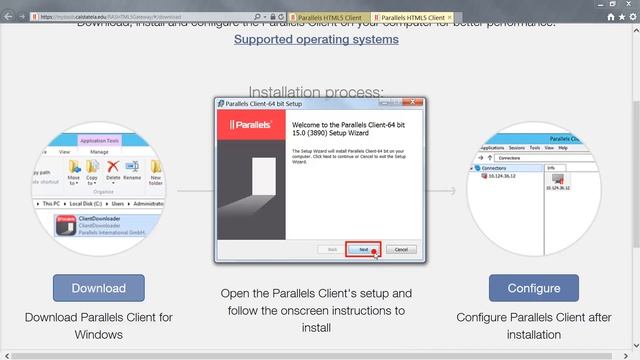
Task: View the security lock icon in address bar
Action: click(273, 17)
